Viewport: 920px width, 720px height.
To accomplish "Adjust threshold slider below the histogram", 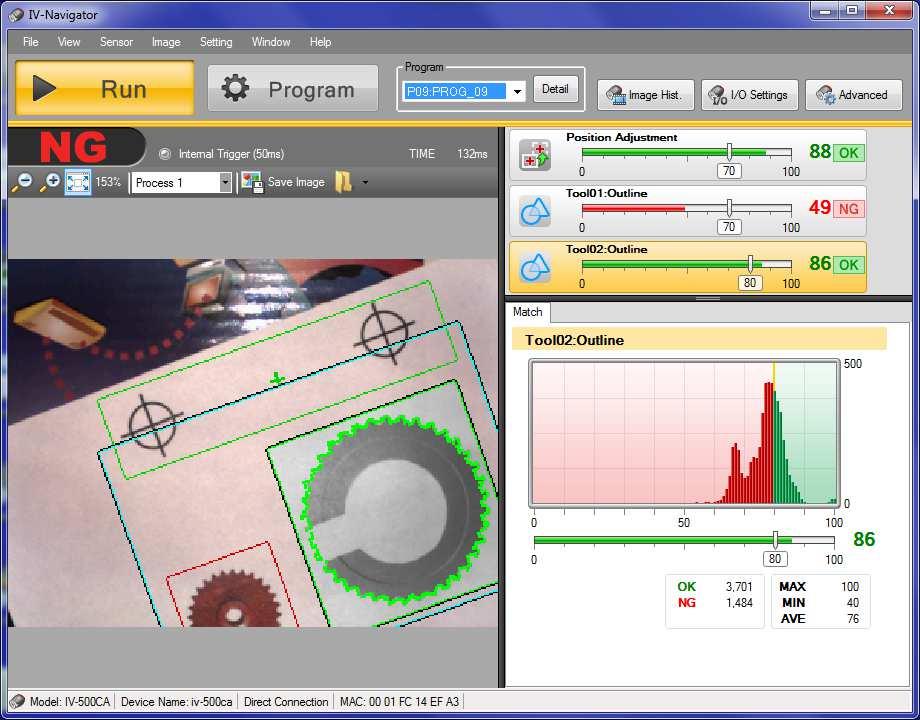I will point(775,540).
